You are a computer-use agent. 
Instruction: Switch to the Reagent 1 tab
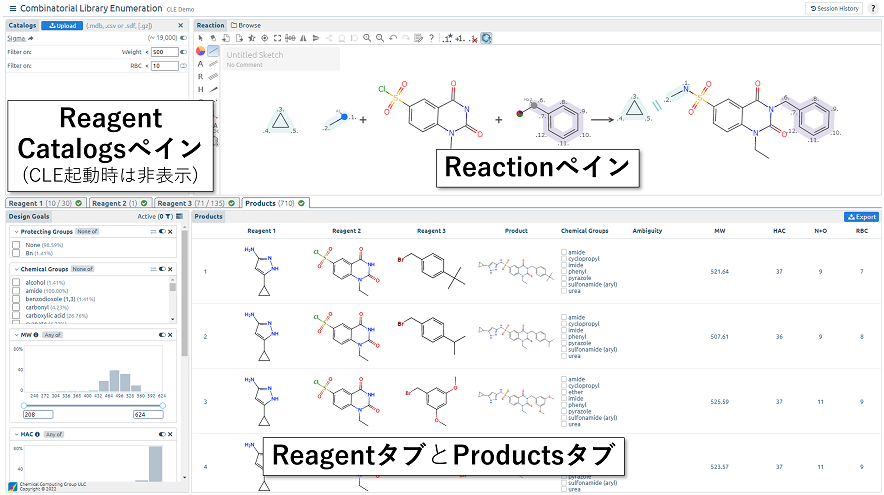tap(45, 203)
